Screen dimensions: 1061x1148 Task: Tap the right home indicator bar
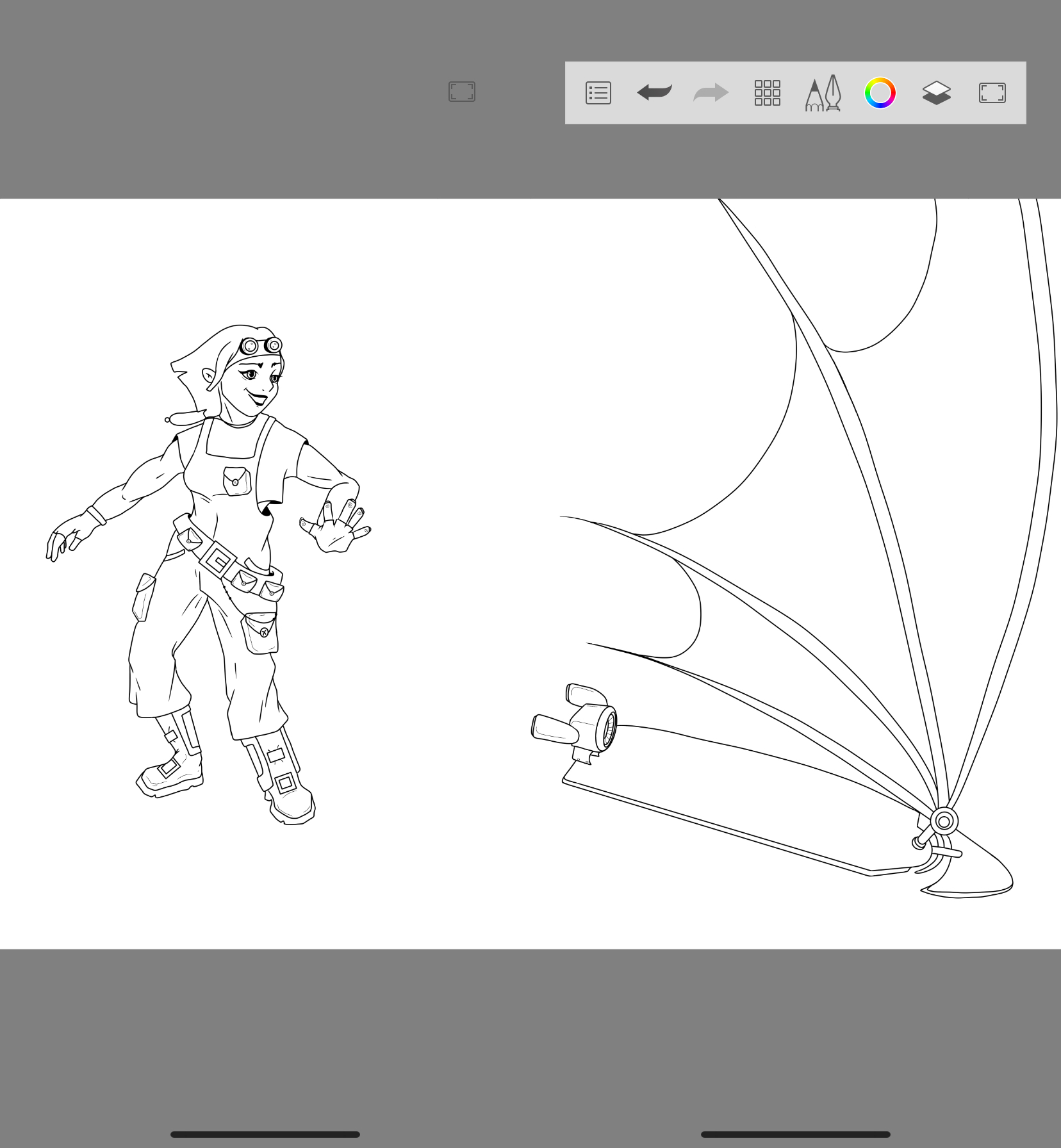(796, 1135)
